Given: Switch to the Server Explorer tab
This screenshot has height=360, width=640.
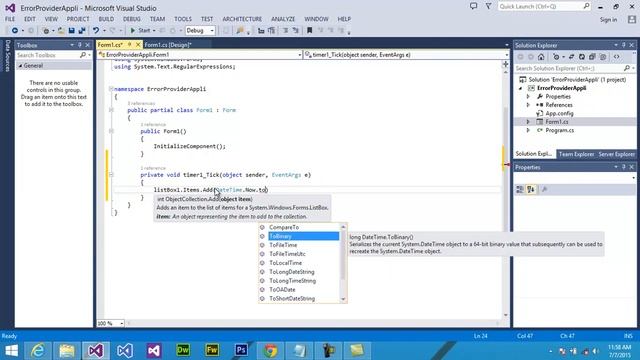Looking at the screenshot, I should click(616, 154).
